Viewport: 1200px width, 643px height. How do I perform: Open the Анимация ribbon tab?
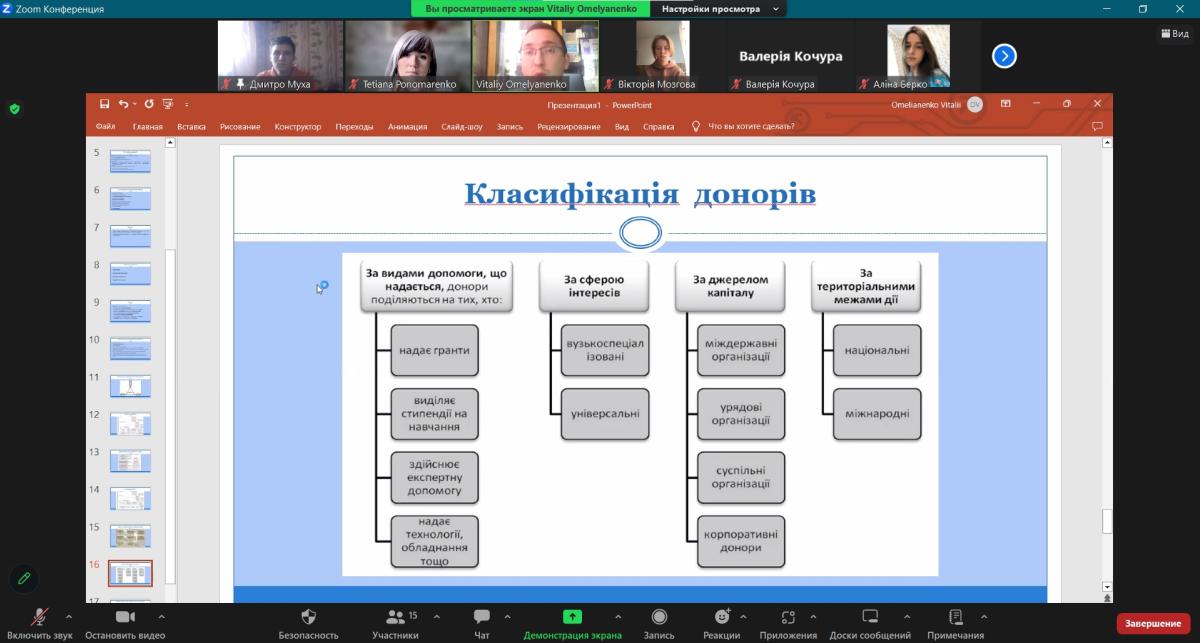click(407, 127)
